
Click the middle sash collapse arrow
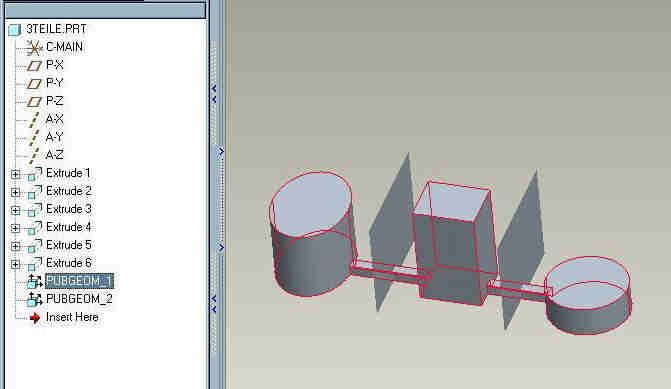coord(221,152)
